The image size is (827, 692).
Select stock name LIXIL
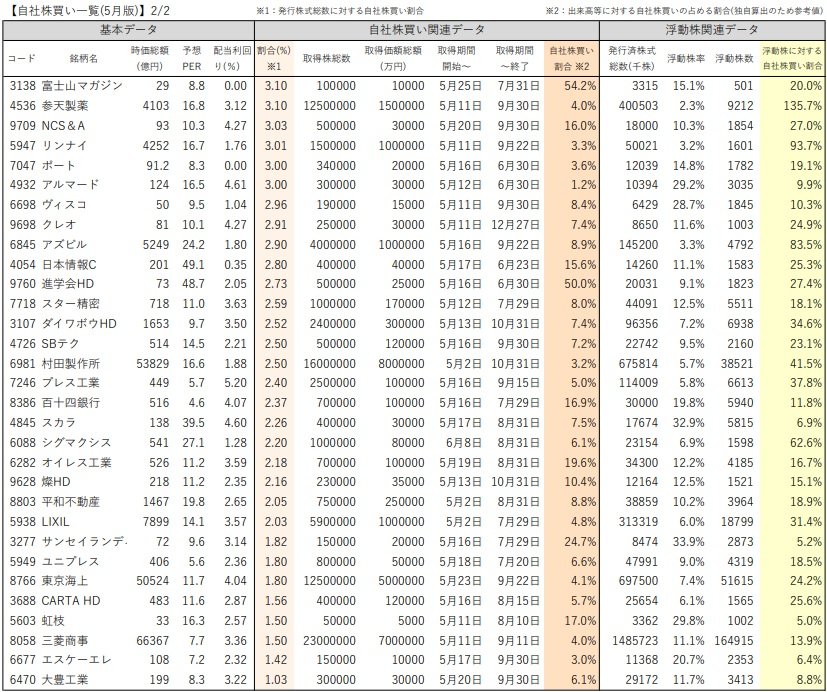(55, 522)
